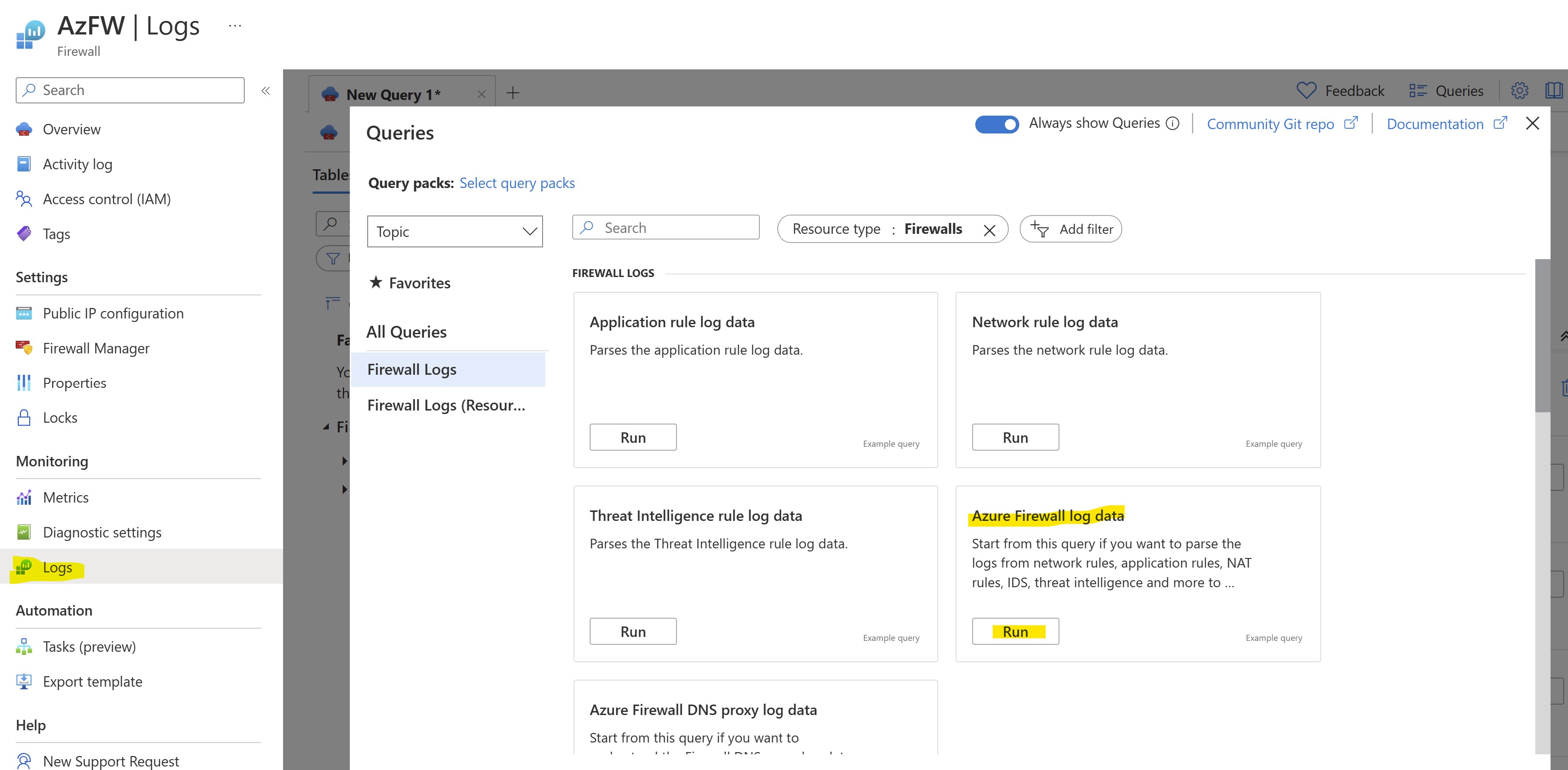Collapse the left sidebar with the double chevron

265,91
